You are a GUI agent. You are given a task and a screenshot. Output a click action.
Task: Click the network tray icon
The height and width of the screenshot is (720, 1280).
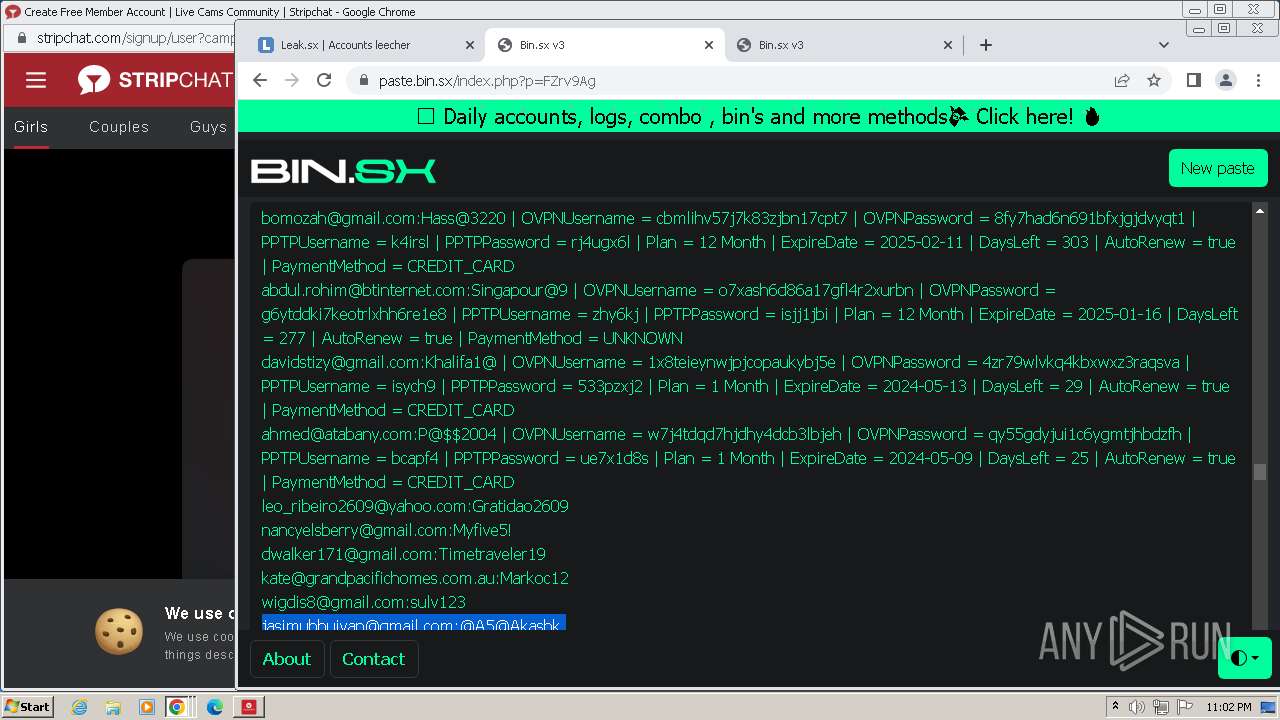(x=1161, y=706)
